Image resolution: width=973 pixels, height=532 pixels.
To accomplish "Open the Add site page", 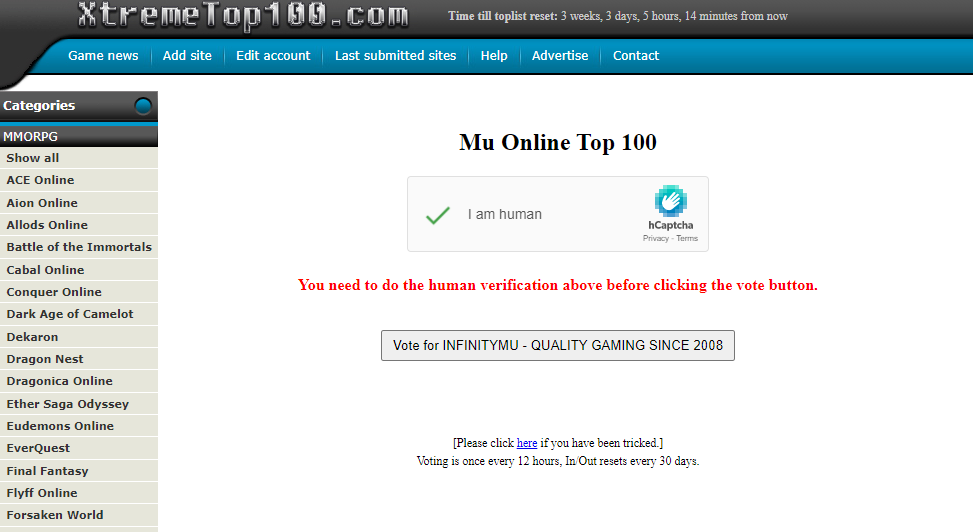I will [x=187, y=56].
